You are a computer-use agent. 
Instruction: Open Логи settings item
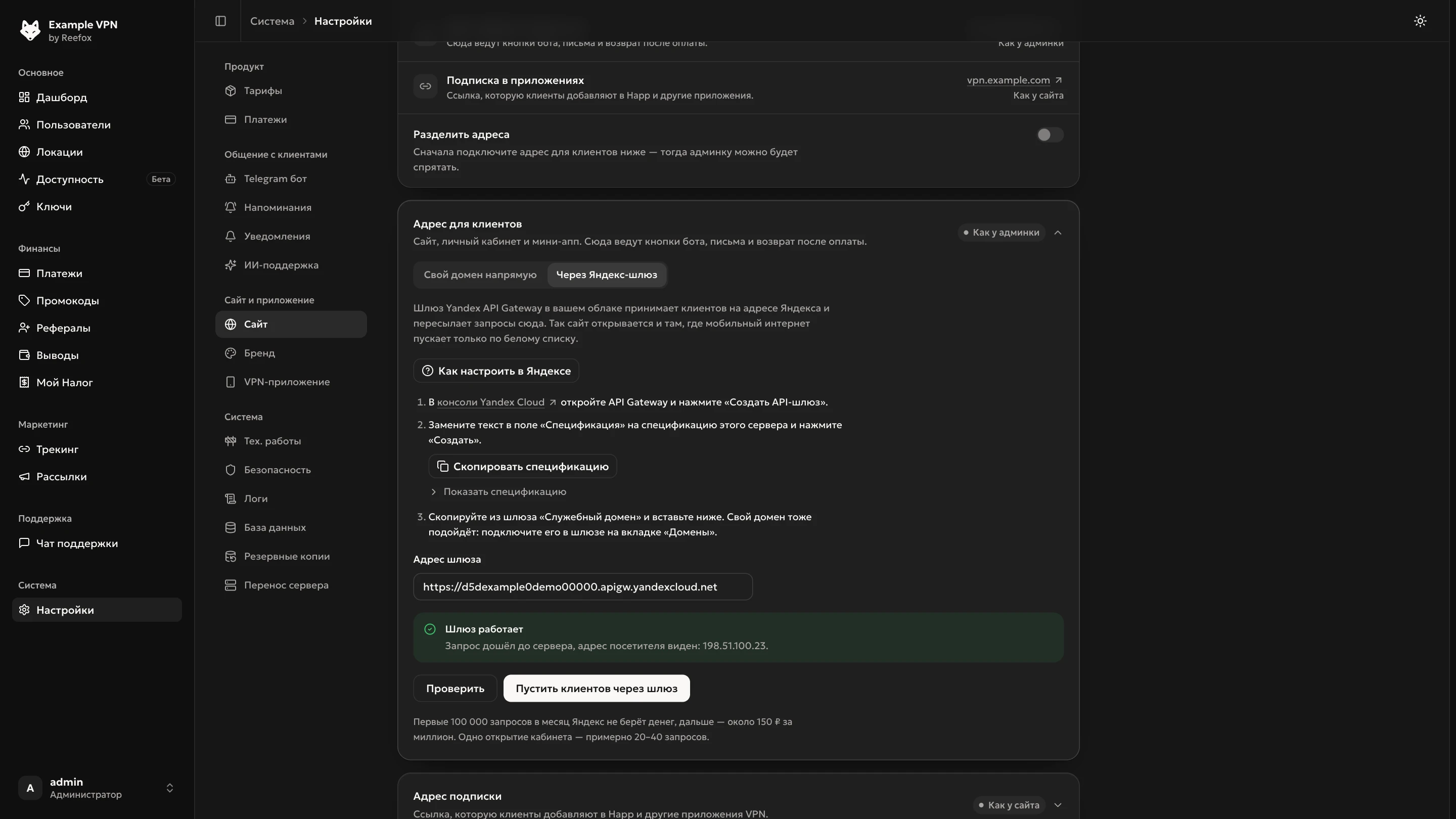pos(291,498)
